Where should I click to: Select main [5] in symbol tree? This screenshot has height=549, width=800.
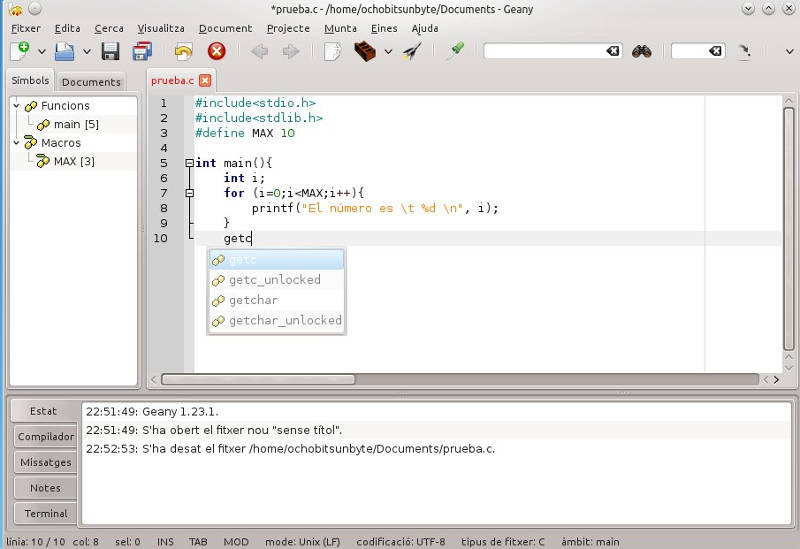point(76,124)
